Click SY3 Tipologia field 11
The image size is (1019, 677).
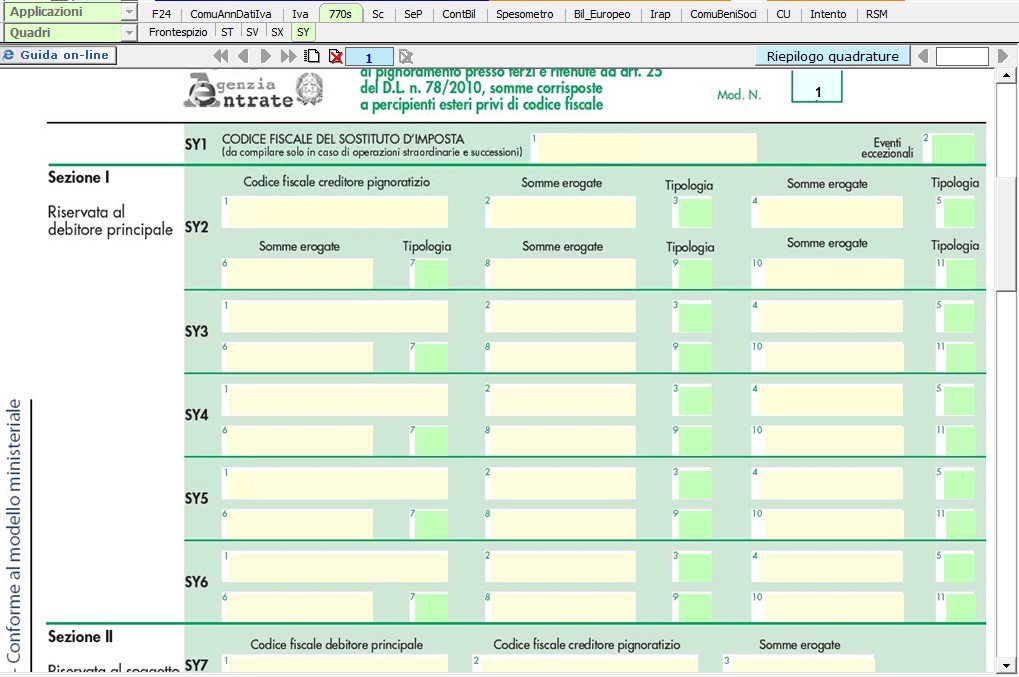(961, 357)
